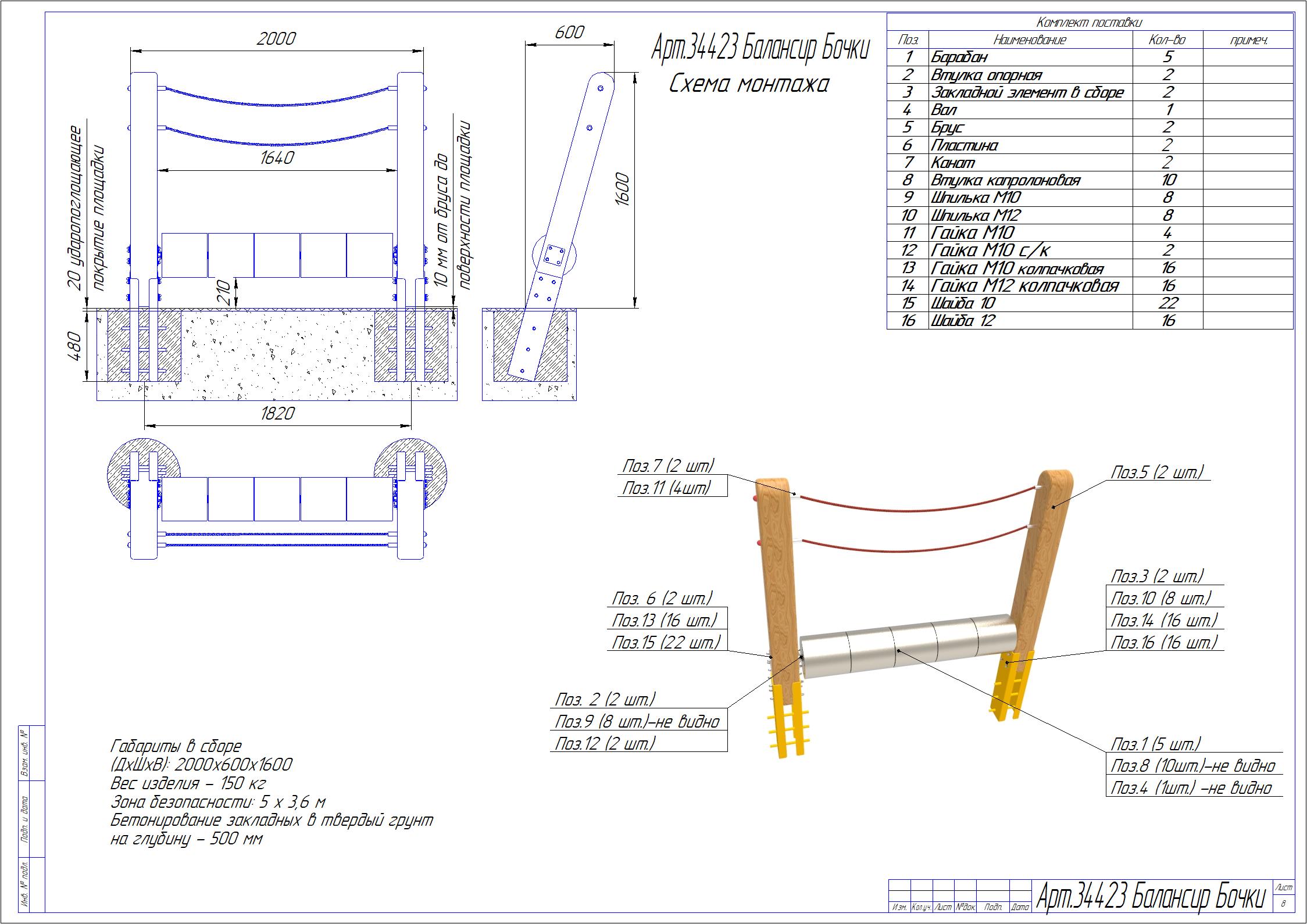The width and height of the screenshot is (1307, 924).
Task: Click the 'Кол-во' column header
Action: point(1167,40)
